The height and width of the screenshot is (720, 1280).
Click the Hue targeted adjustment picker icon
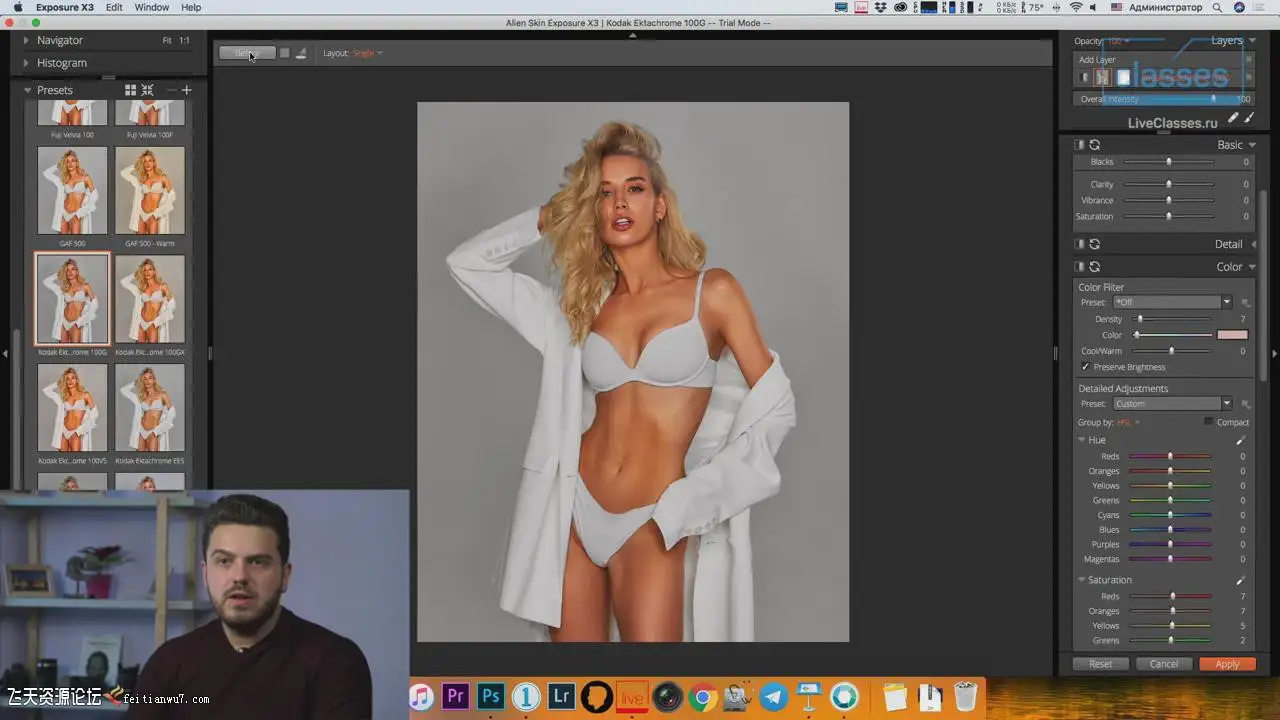point(1241,440)
